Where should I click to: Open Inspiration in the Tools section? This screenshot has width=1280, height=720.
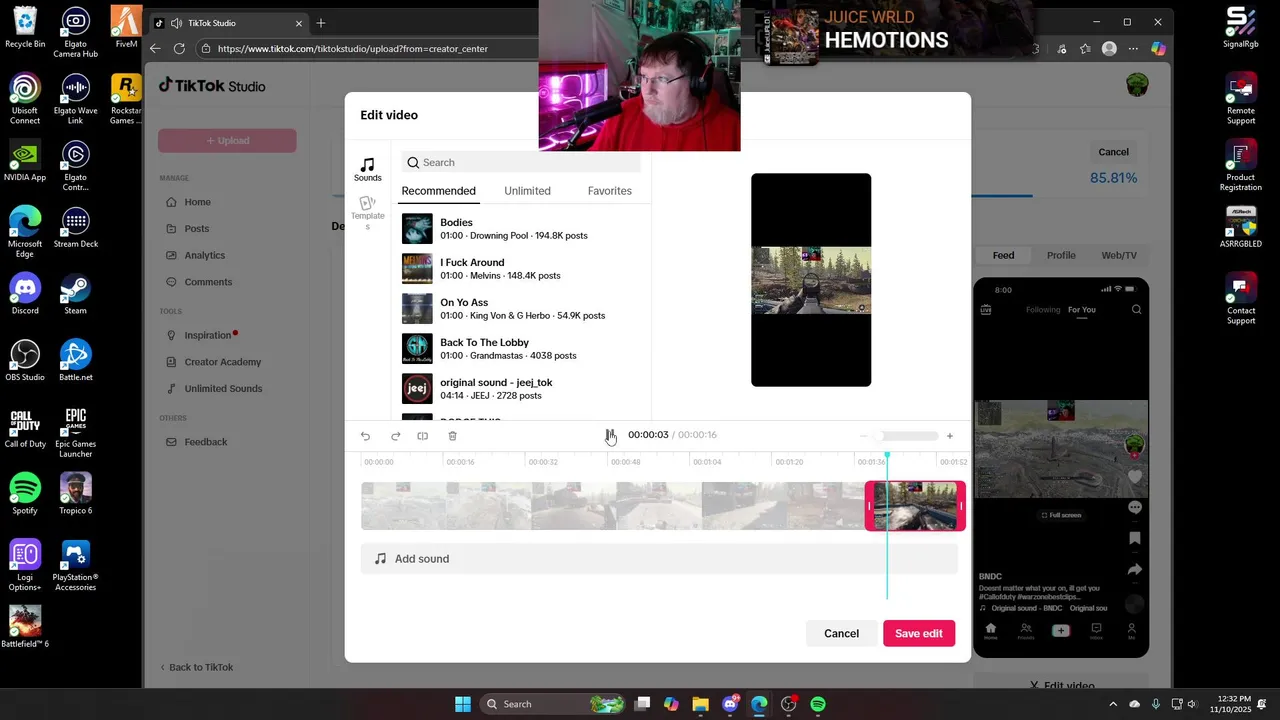point(207,335)
